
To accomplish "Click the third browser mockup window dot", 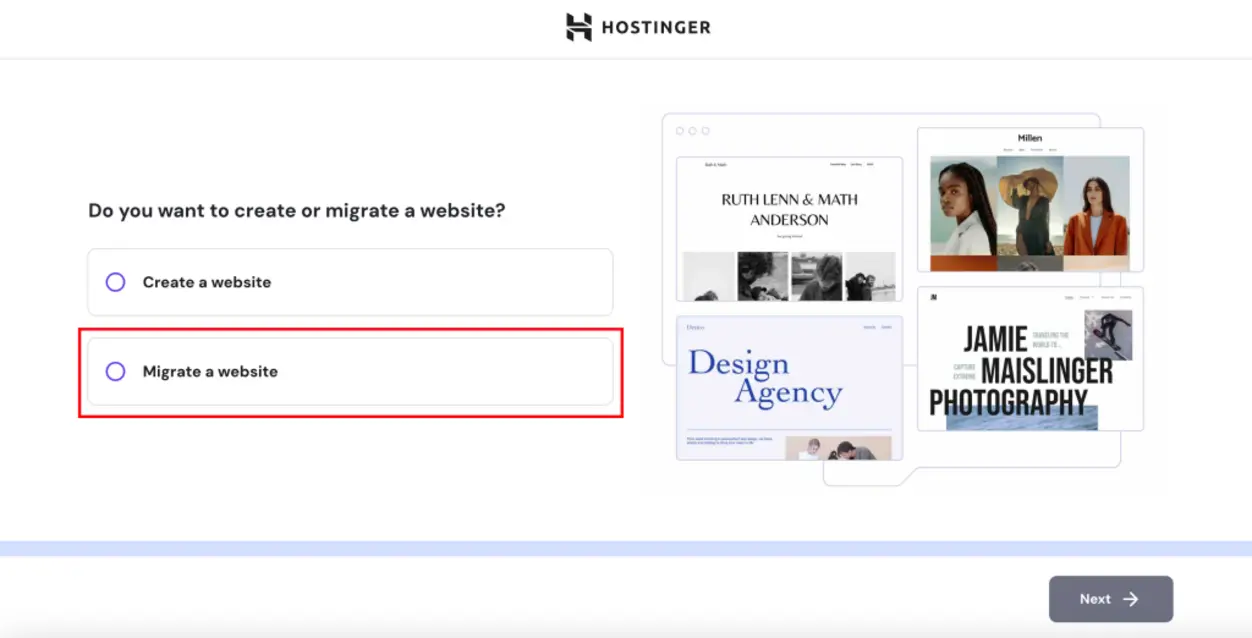I will [x=708, y=130].
